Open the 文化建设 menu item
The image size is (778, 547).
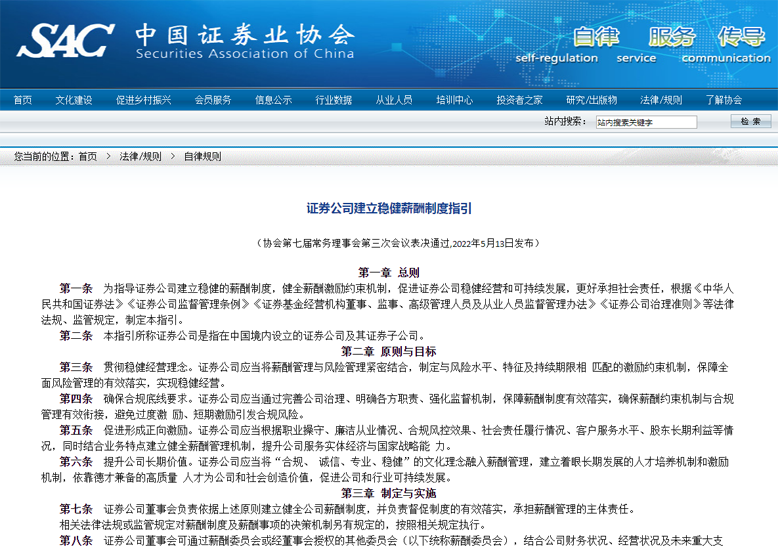point(74,100)
